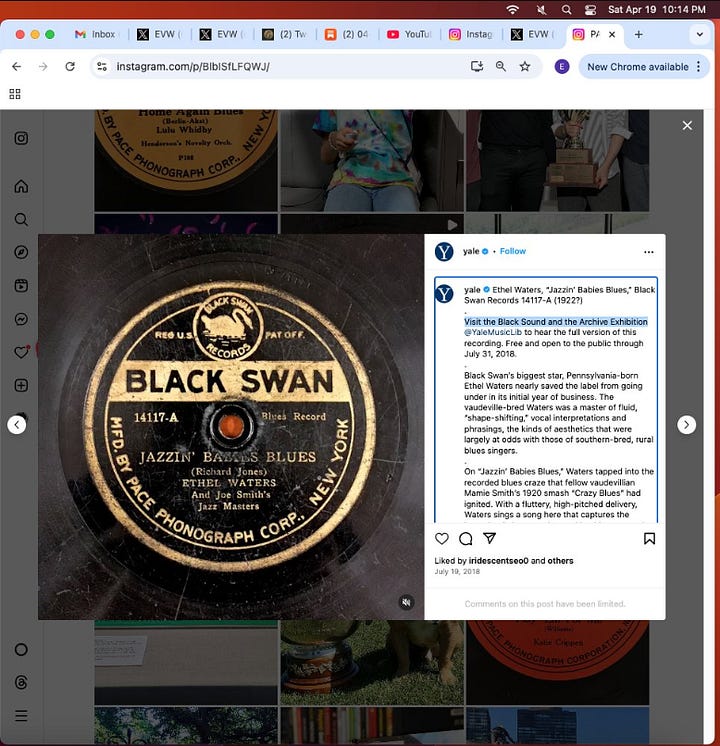
Task: Open Chrome three-dot menu
Action: coord(698,67)
